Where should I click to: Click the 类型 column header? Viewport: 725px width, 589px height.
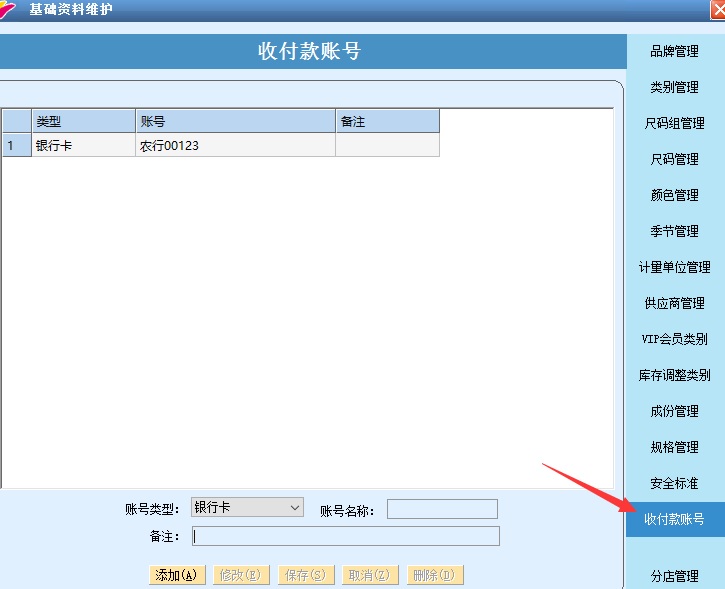coord(83,121)
